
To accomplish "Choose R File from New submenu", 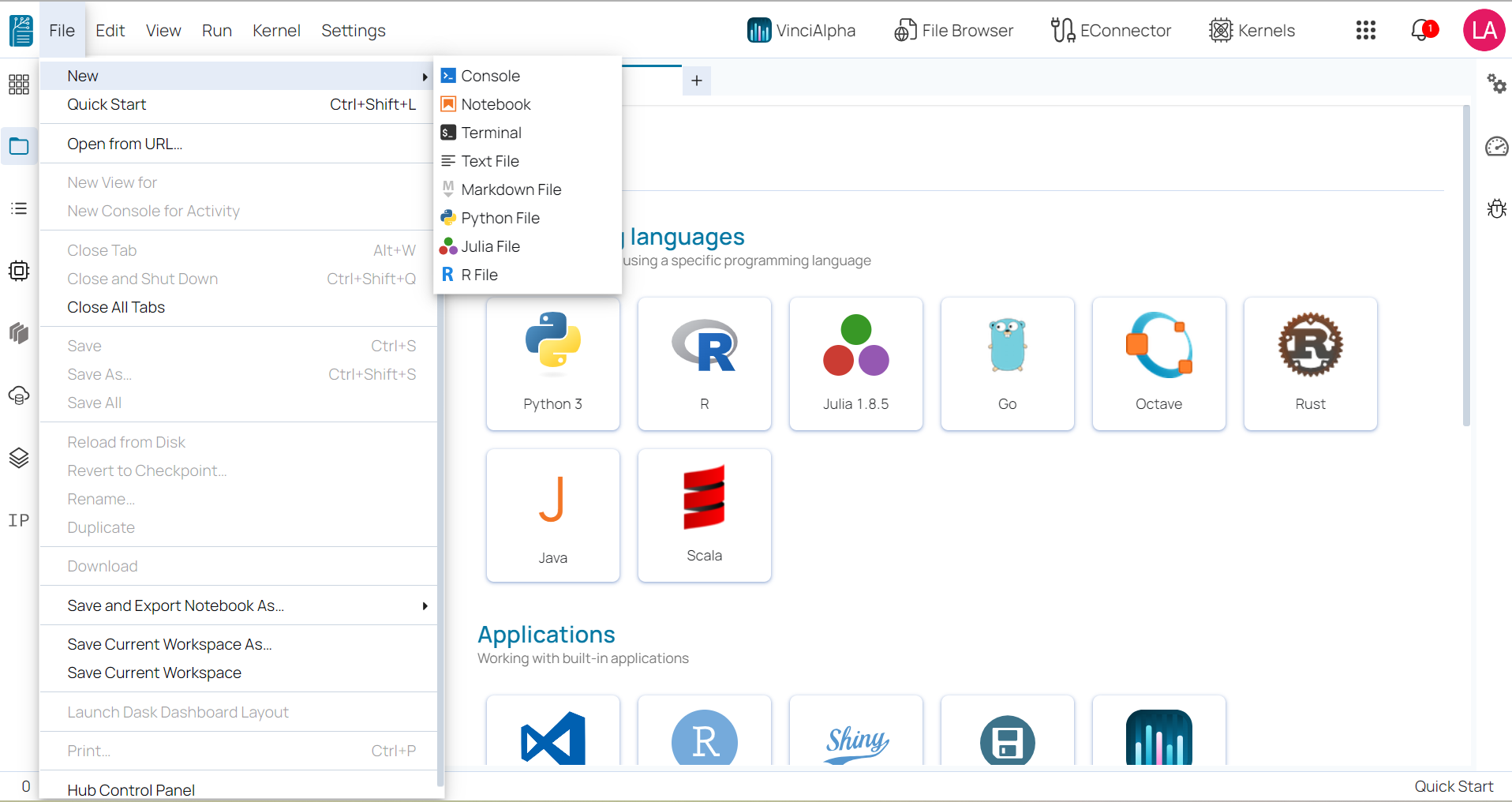I will pos(527,275).
